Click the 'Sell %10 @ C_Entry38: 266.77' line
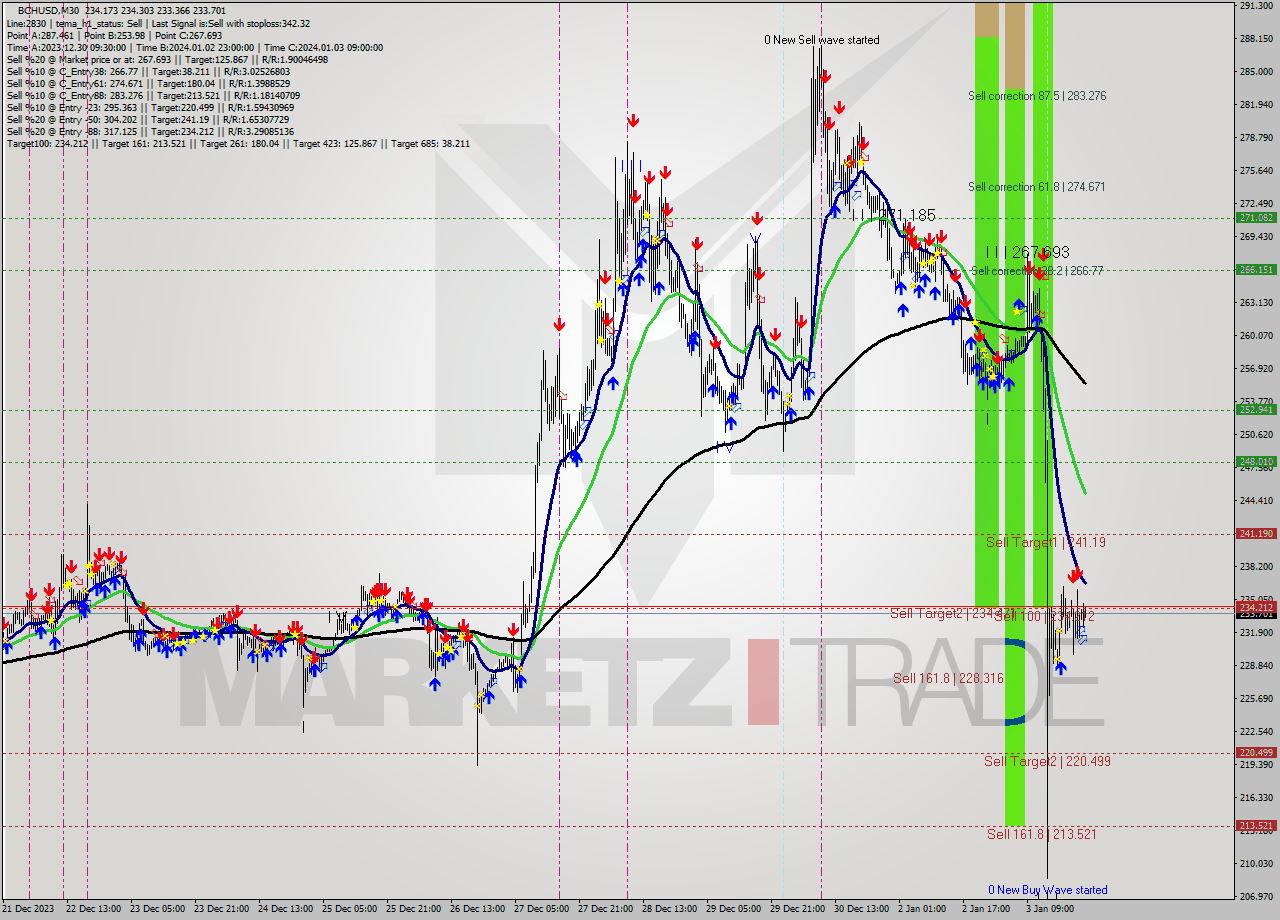The height and width of the screenshot is (920, 1280). [x=148, y=71]
